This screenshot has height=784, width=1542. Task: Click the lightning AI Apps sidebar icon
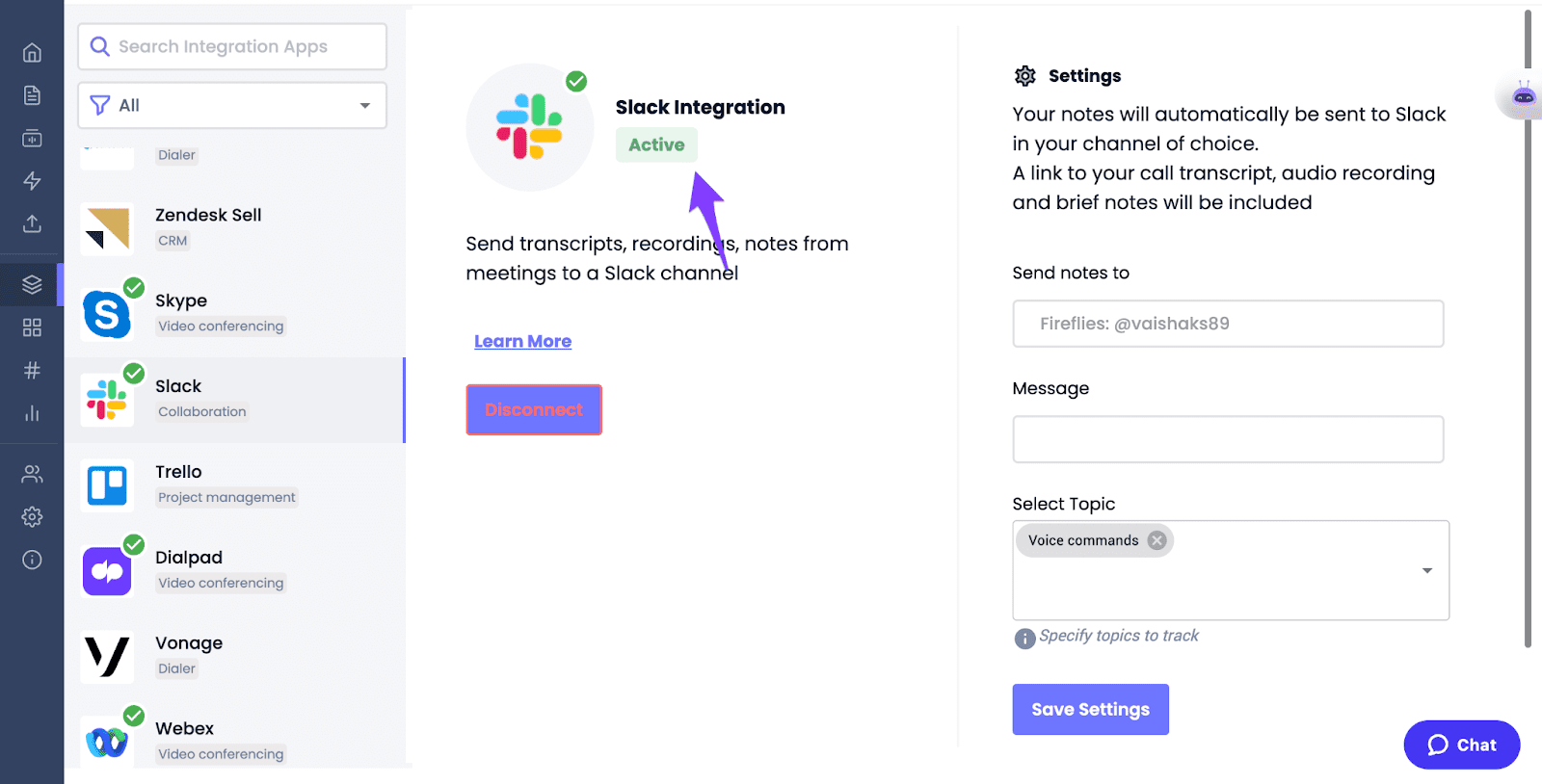(32, 180)
